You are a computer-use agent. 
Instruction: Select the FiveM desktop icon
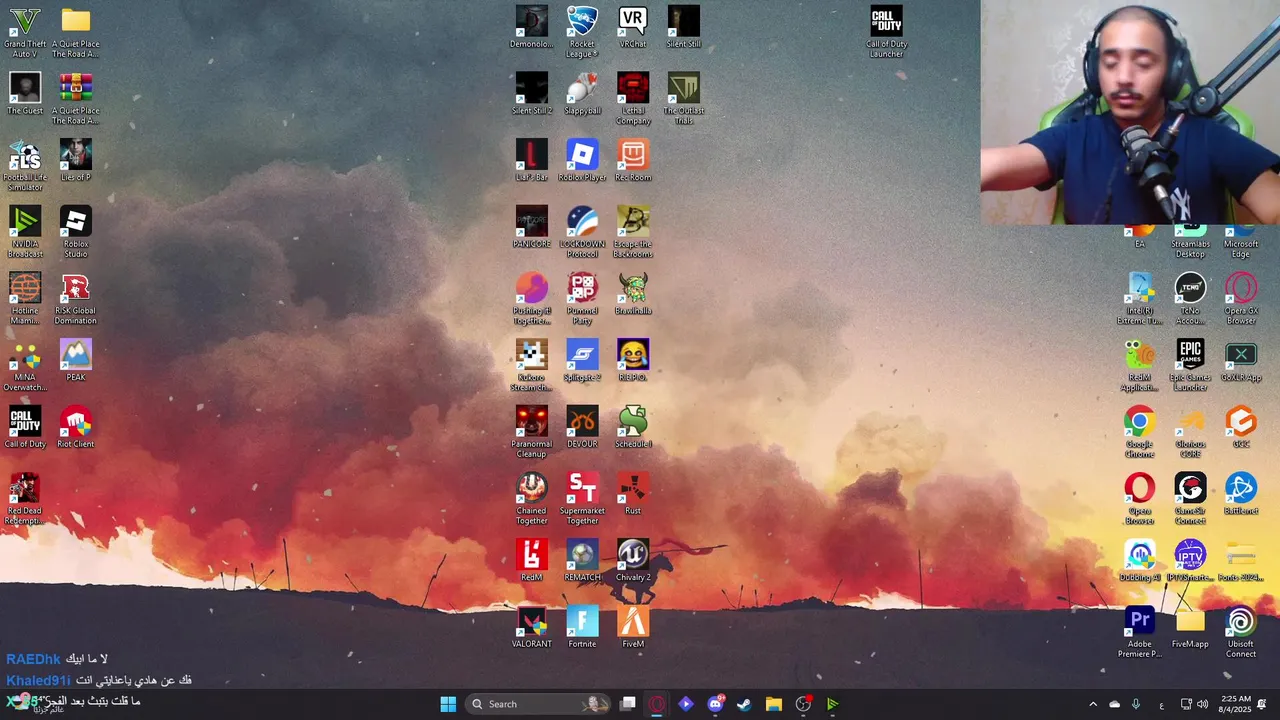(x=633, y=628)
